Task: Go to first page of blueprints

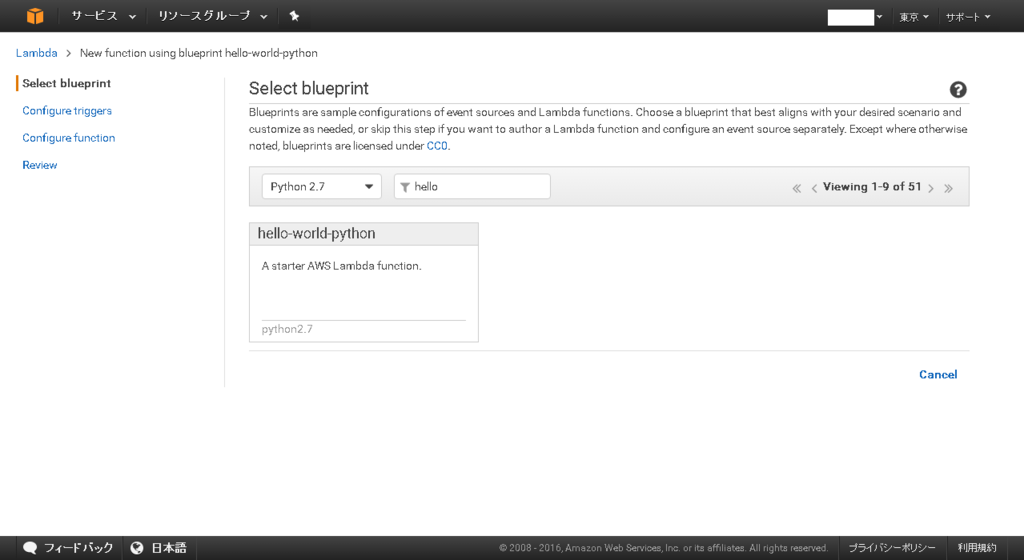Action: click(x=797, y=188)
